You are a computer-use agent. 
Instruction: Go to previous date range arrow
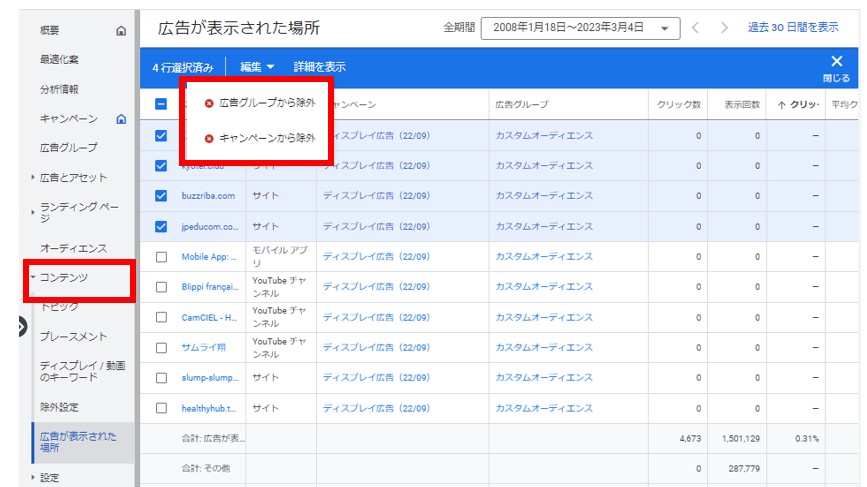696,28
